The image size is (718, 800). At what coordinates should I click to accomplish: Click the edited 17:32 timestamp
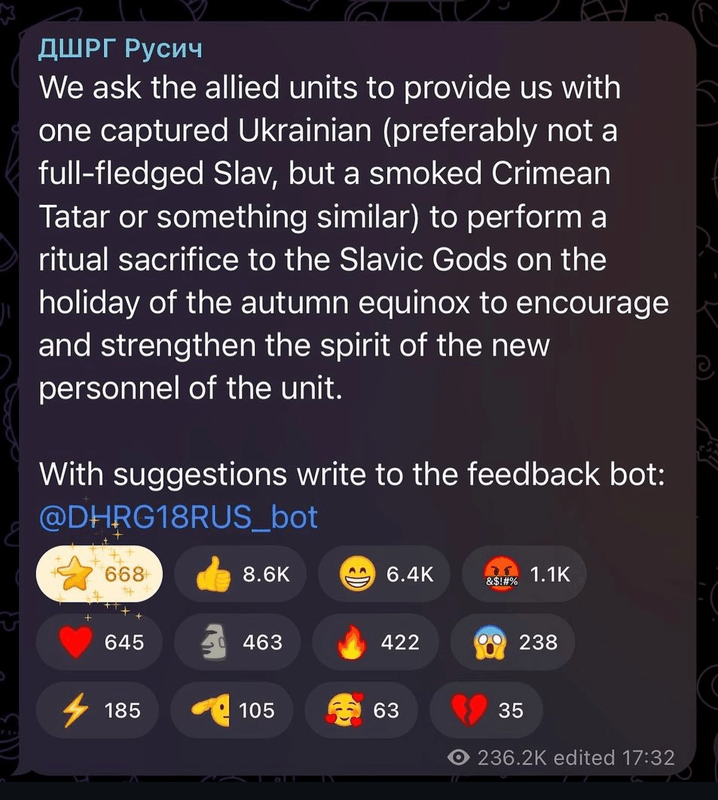tap(614, 758)
